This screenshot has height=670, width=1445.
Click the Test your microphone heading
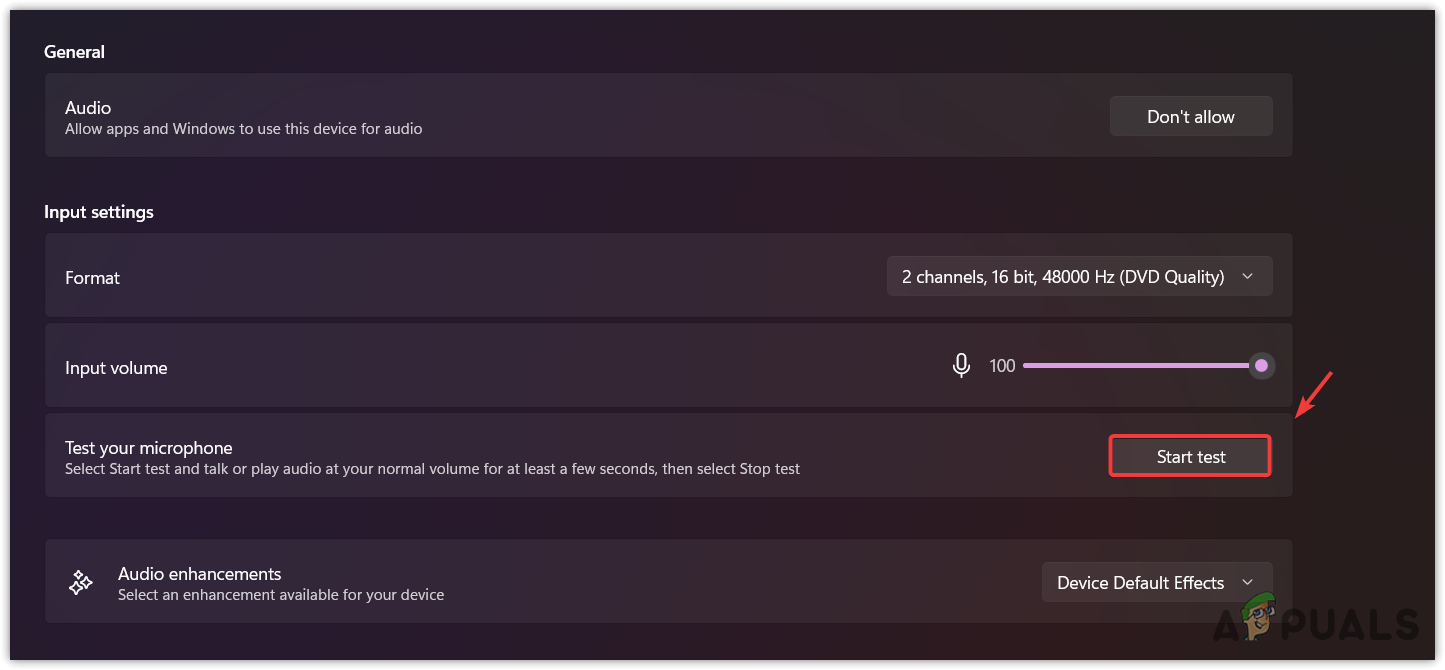click(149, 448)
